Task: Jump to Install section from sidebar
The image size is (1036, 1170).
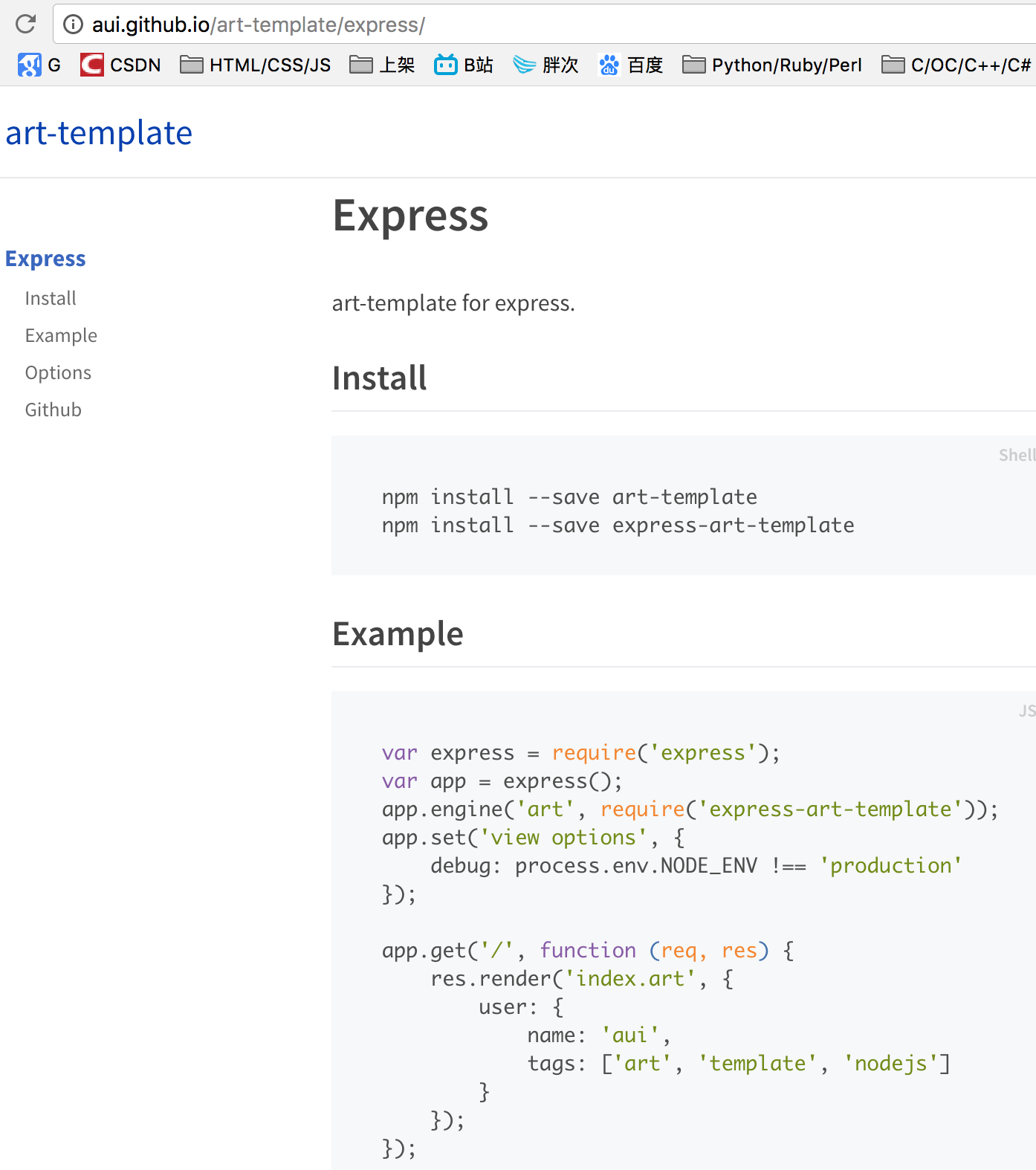Action: point(51,298)
